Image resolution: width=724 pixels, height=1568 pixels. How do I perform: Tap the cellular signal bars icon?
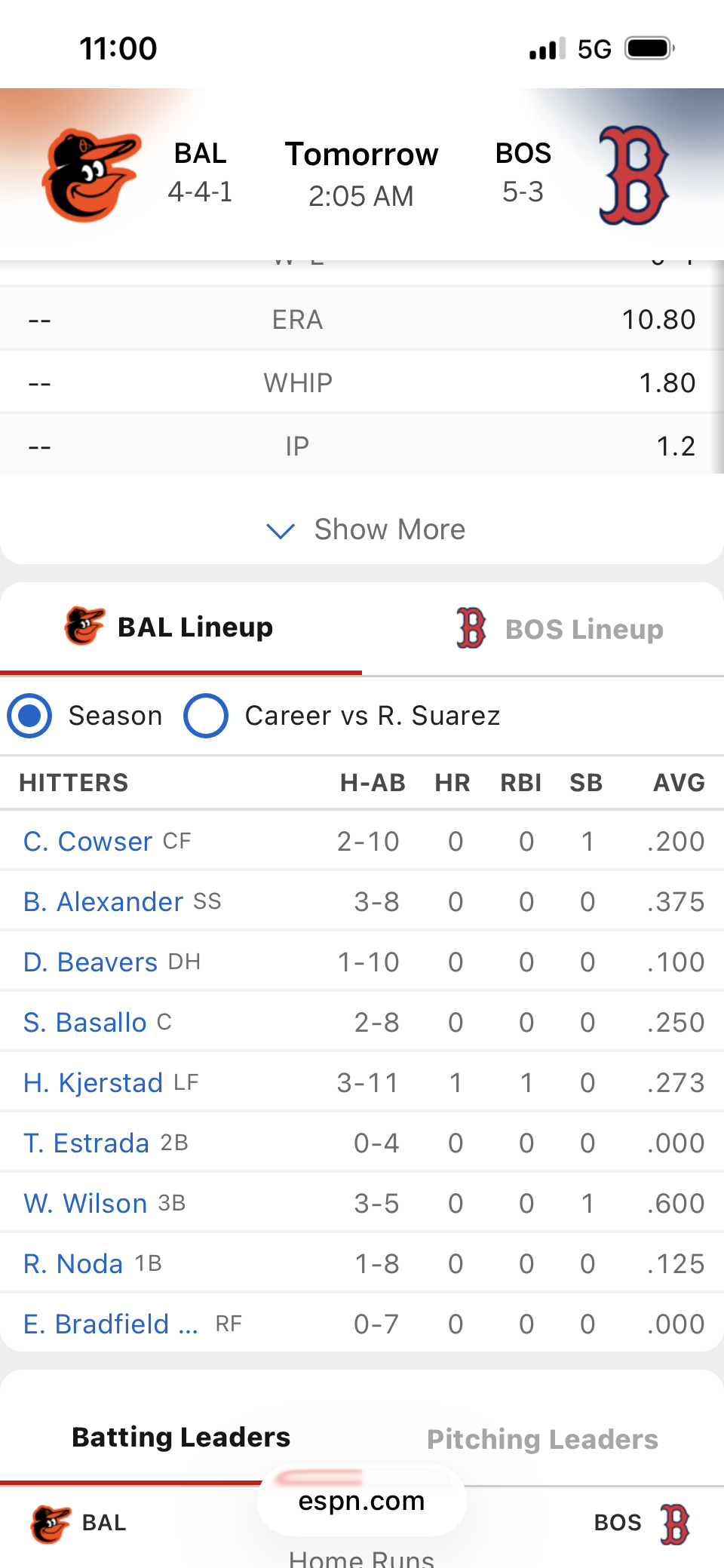click(547, 49)
